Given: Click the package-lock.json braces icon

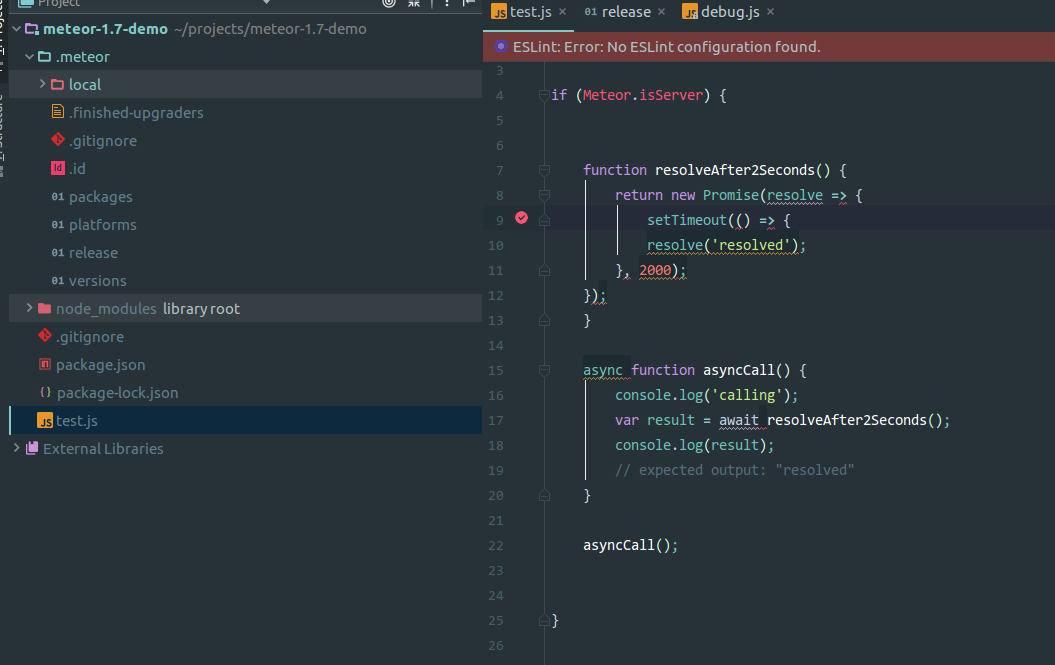Looking at the screenshot, I should point(45,392).
